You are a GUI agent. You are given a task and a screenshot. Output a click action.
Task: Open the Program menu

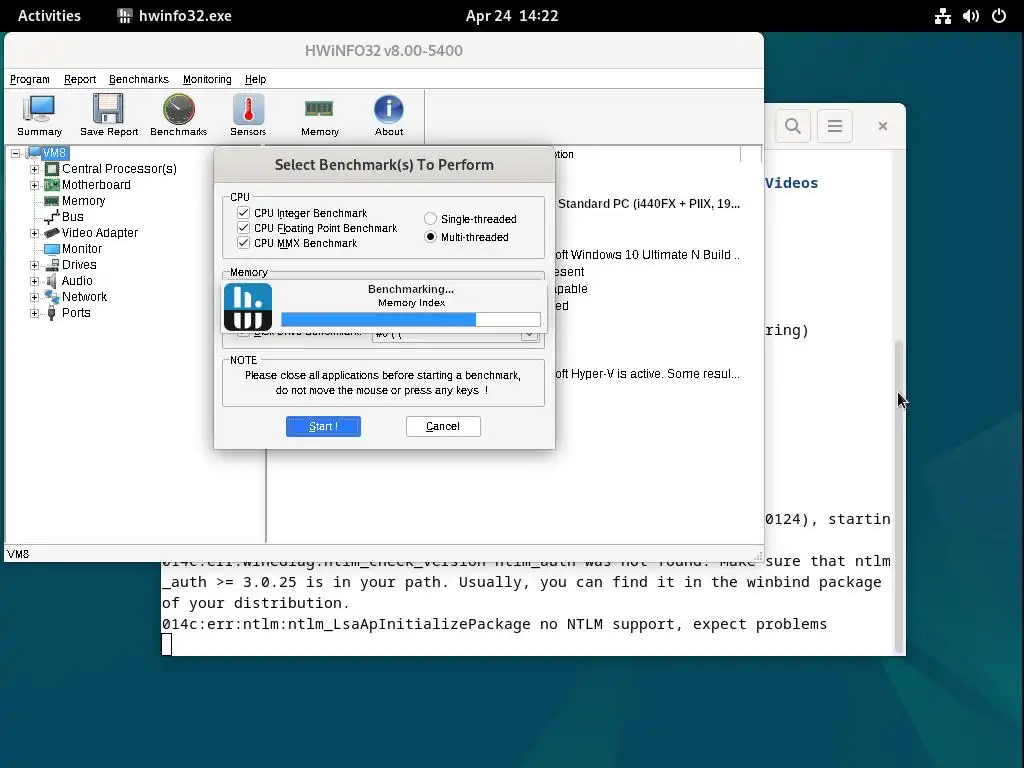(29, 79)
